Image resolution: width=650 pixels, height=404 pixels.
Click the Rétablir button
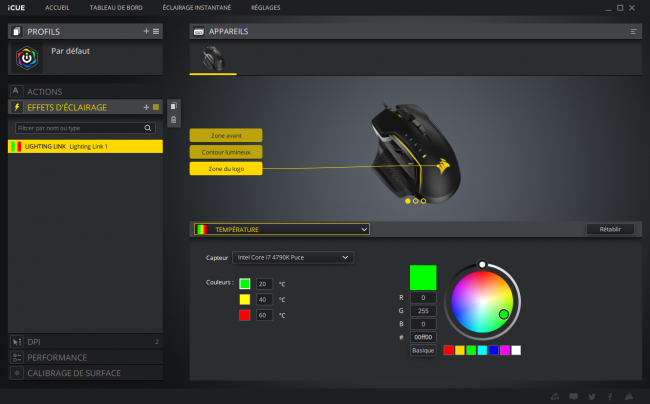(610, 229)
